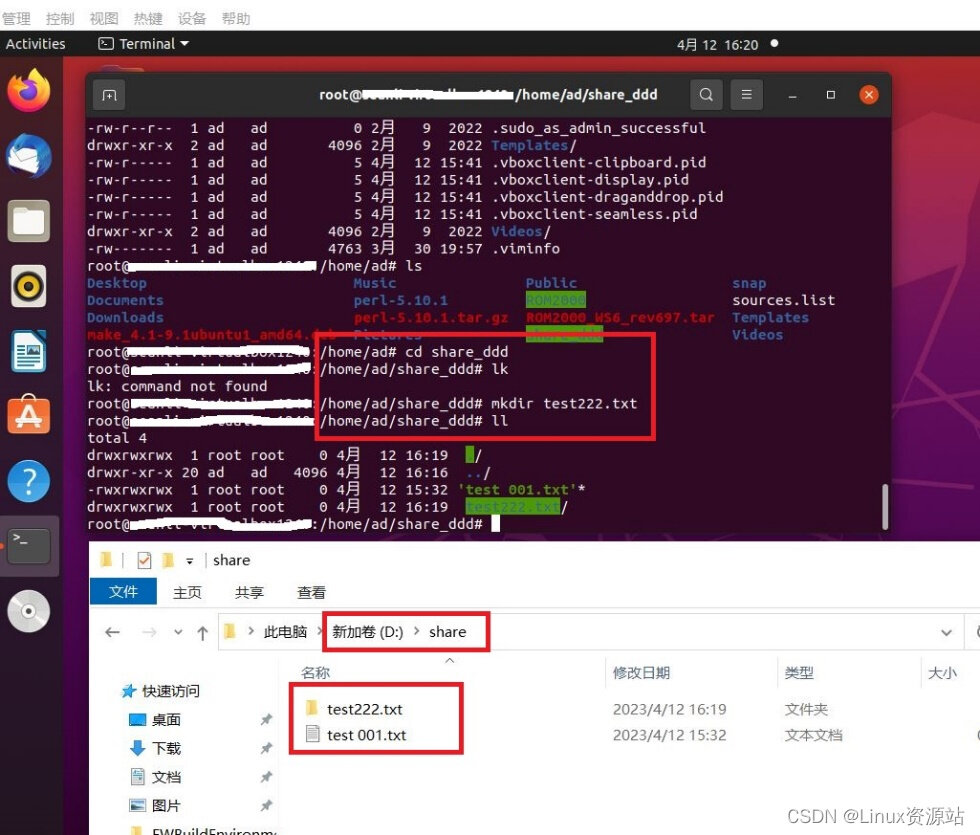Open the Explorer address bar dropdown chevron
Viewport: 980px width, 835px height.
click(x=946, y=631)
